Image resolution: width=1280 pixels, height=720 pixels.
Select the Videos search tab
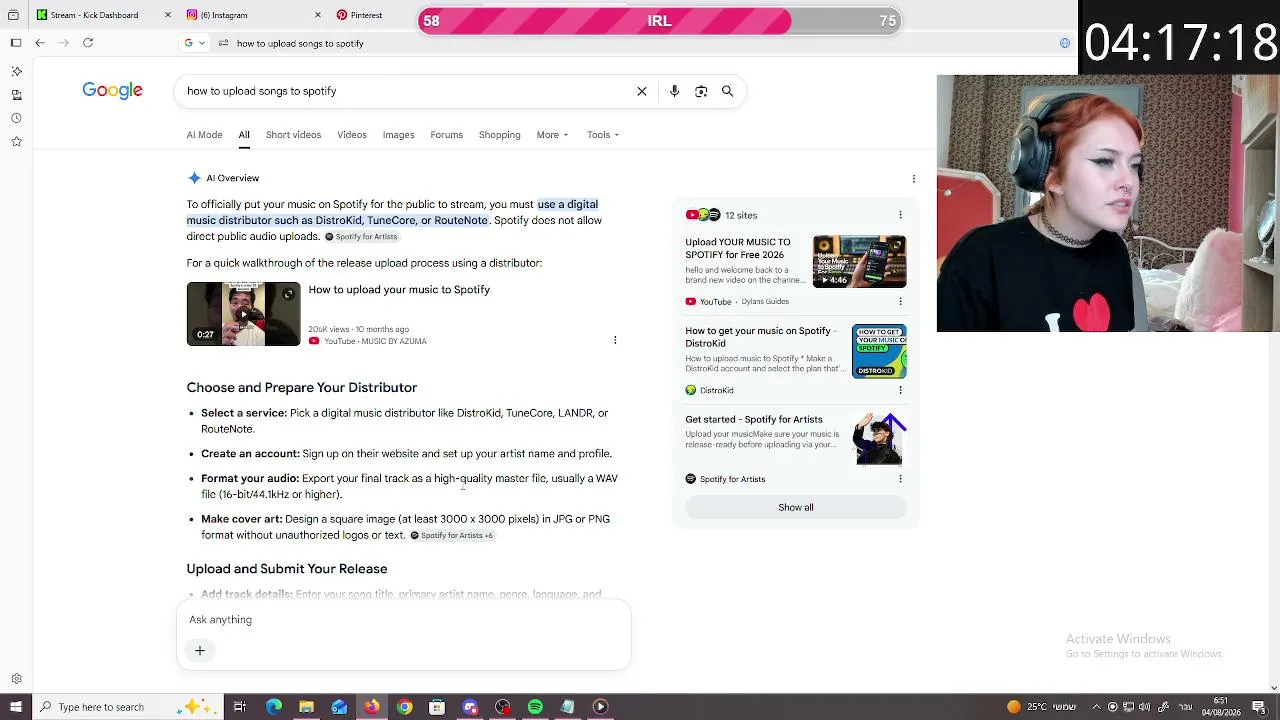tap(352, 135)
